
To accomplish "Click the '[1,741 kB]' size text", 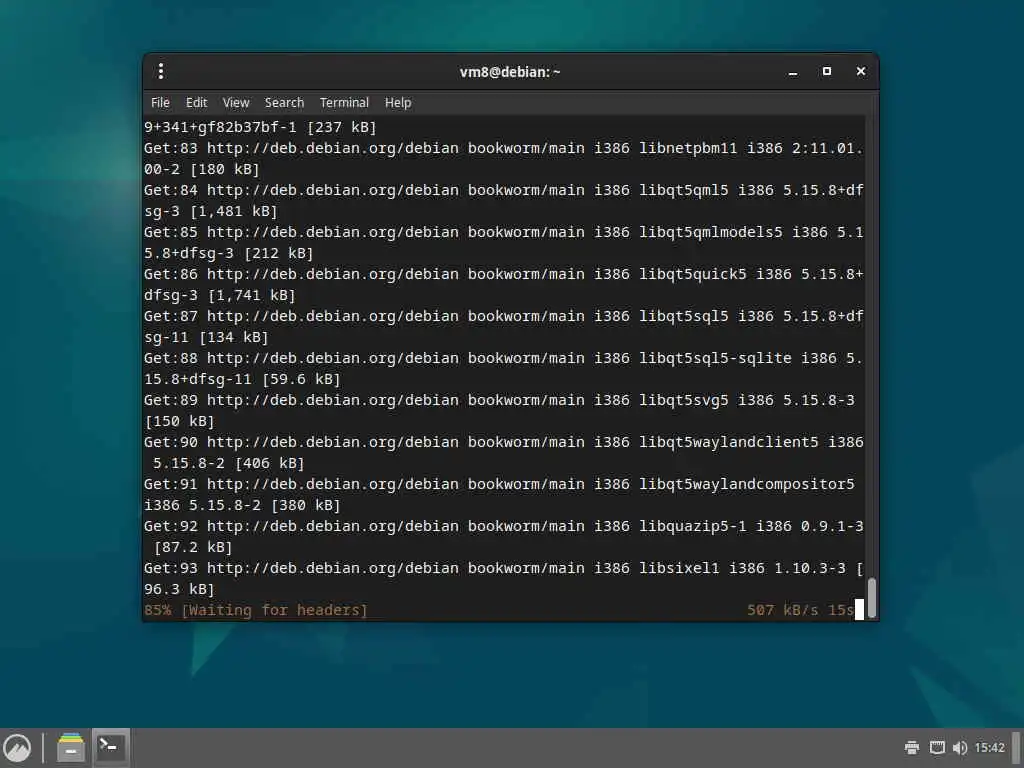I will tap(251, 295).
